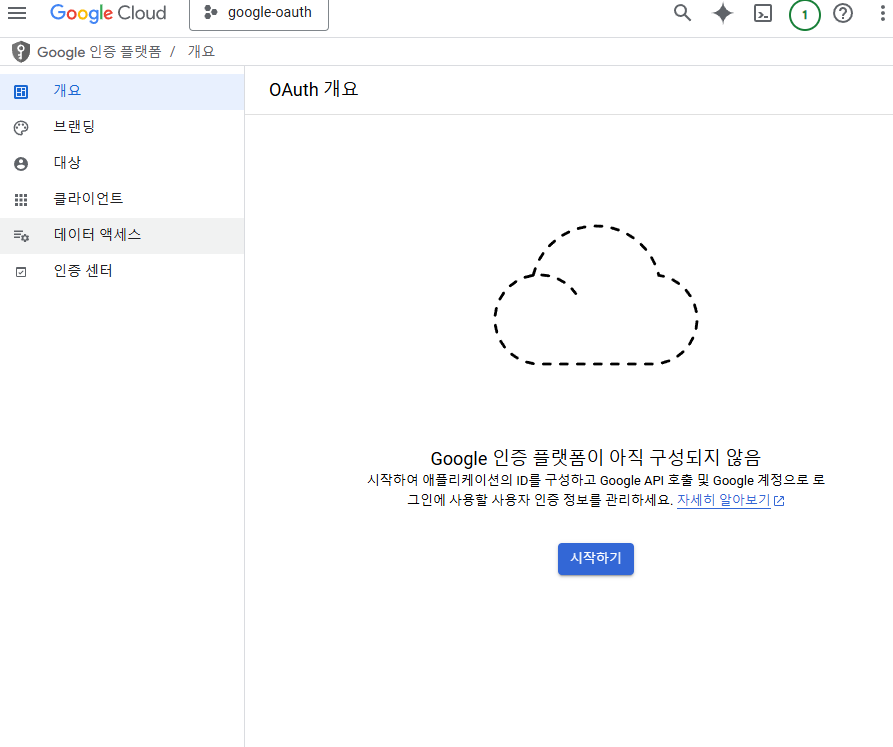Open the 브랜딩 sidebar item

click(x=122, y=128)
